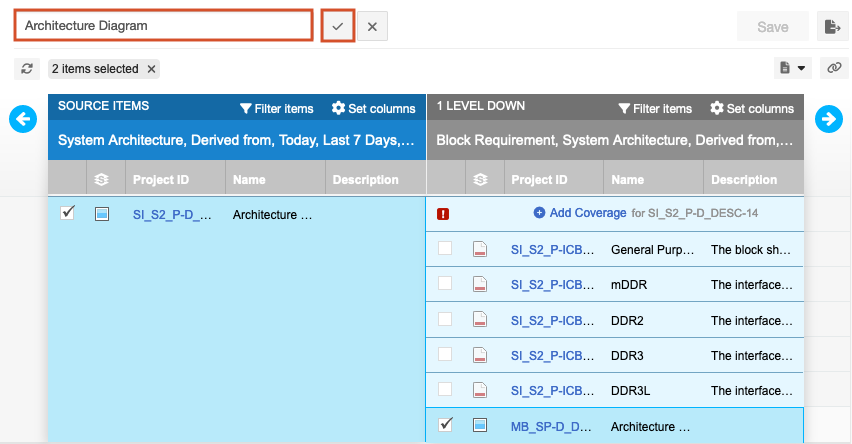Select the mDDR row checkbox
The width and height of the screenshot is (852, 444).
click(x=445, y=284)
